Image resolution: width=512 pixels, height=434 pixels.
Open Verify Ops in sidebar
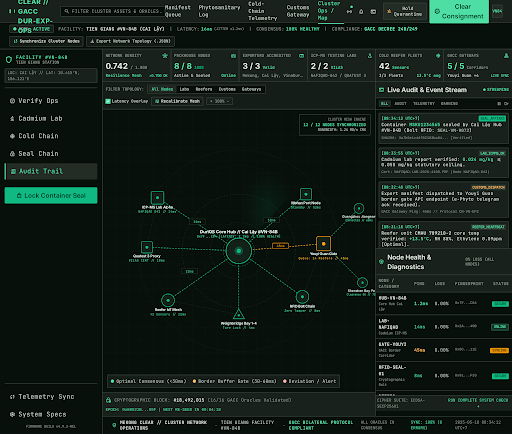click(x=51, y=101)
